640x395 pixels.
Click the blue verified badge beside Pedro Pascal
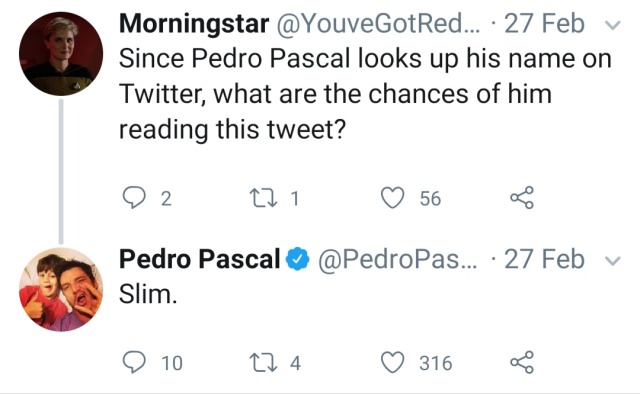pyautogui.click(x=298, y=259)
